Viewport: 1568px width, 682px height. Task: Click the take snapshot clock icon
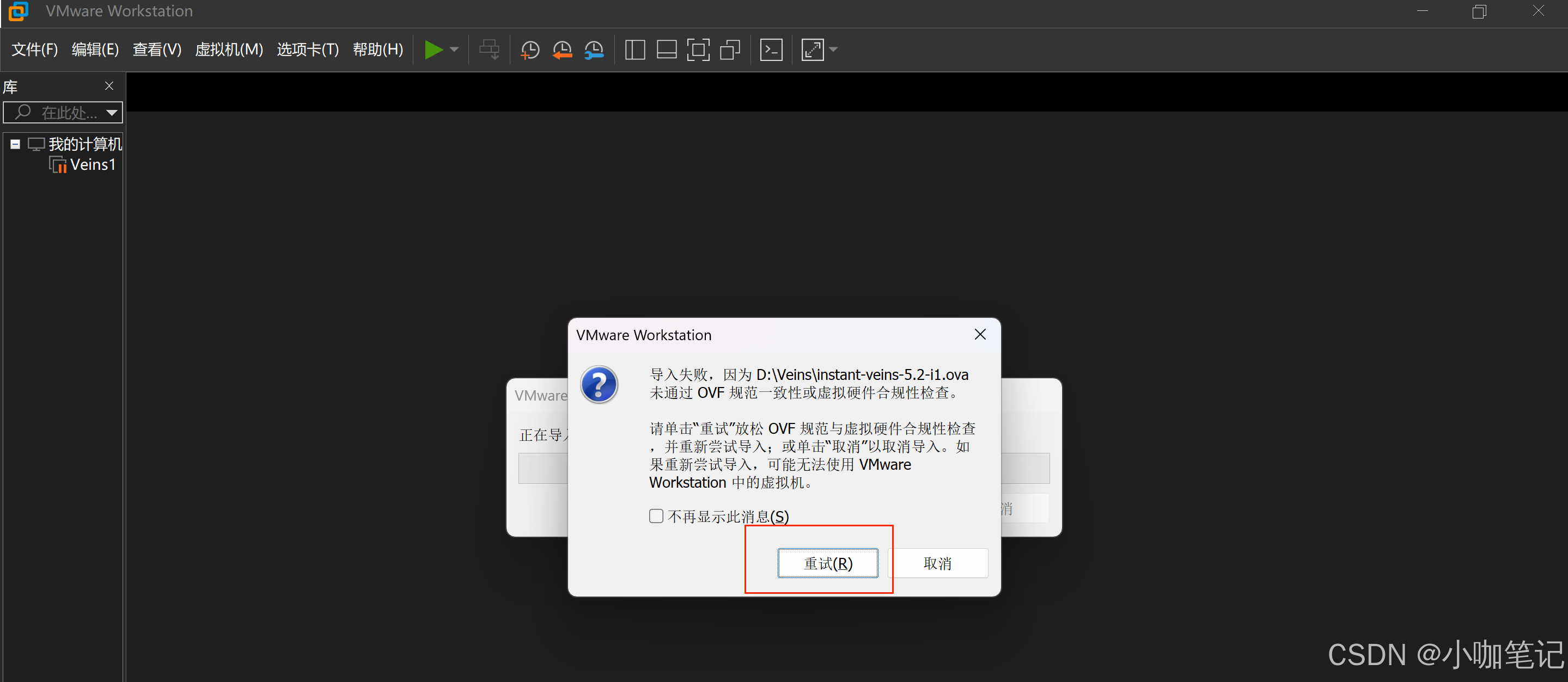(x=530, y=50)
